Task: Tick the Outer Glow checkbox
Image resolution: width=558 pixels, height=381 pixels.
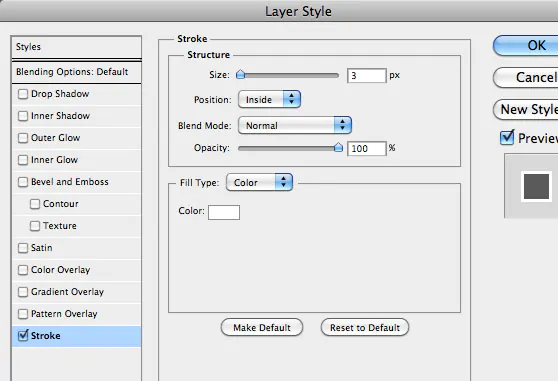Action: pyautogui.click(x=23, y=138)
